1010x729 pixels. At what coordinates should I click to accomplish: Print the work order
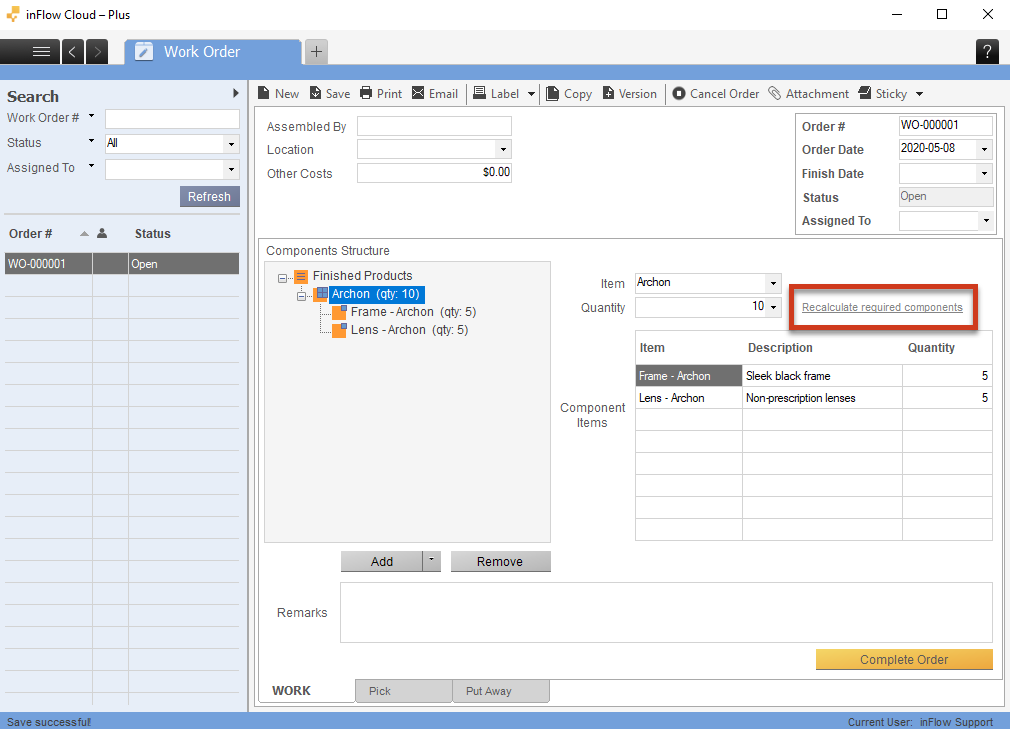tap(381, 93)
